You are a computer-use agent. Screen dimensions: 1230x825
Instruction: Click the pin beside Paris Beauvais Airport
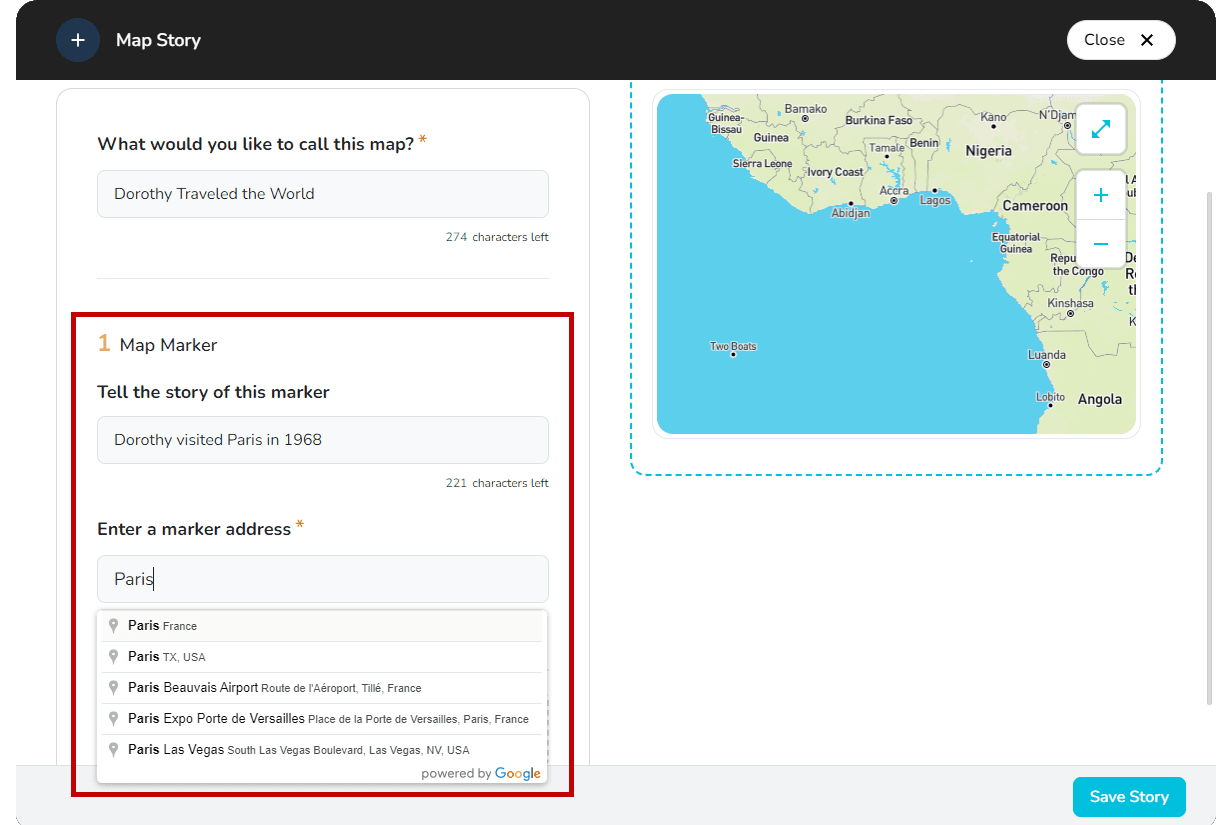coord(113,687)
